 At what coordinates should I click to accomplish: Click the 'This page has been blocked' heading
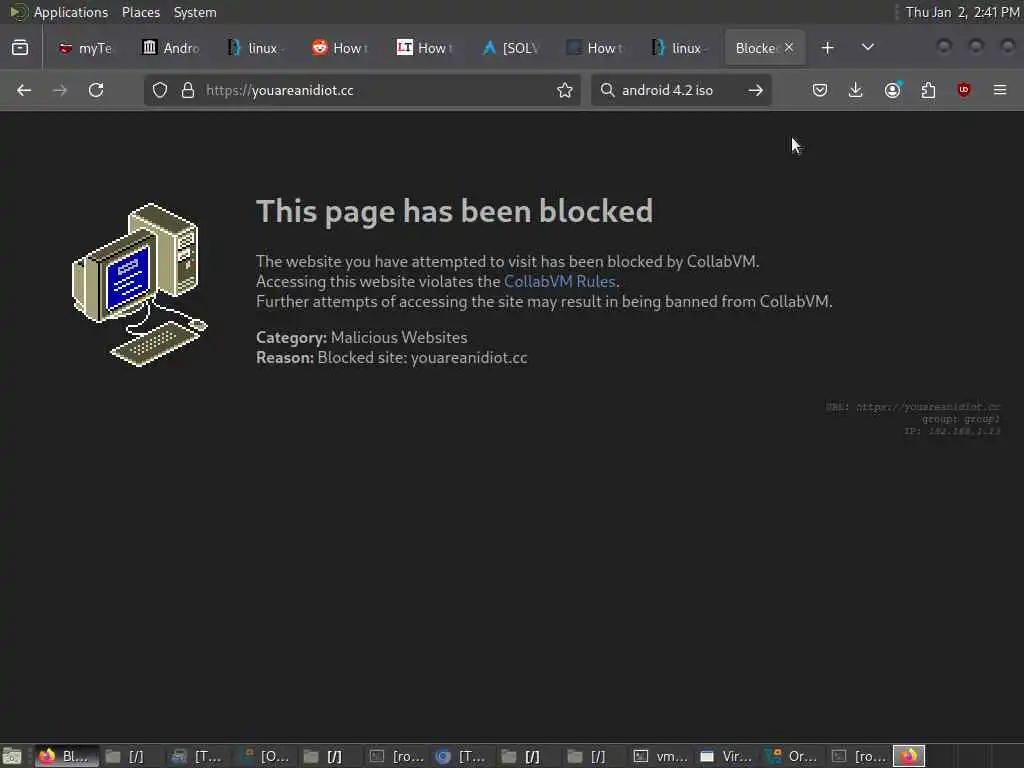[x=455, y=211]
